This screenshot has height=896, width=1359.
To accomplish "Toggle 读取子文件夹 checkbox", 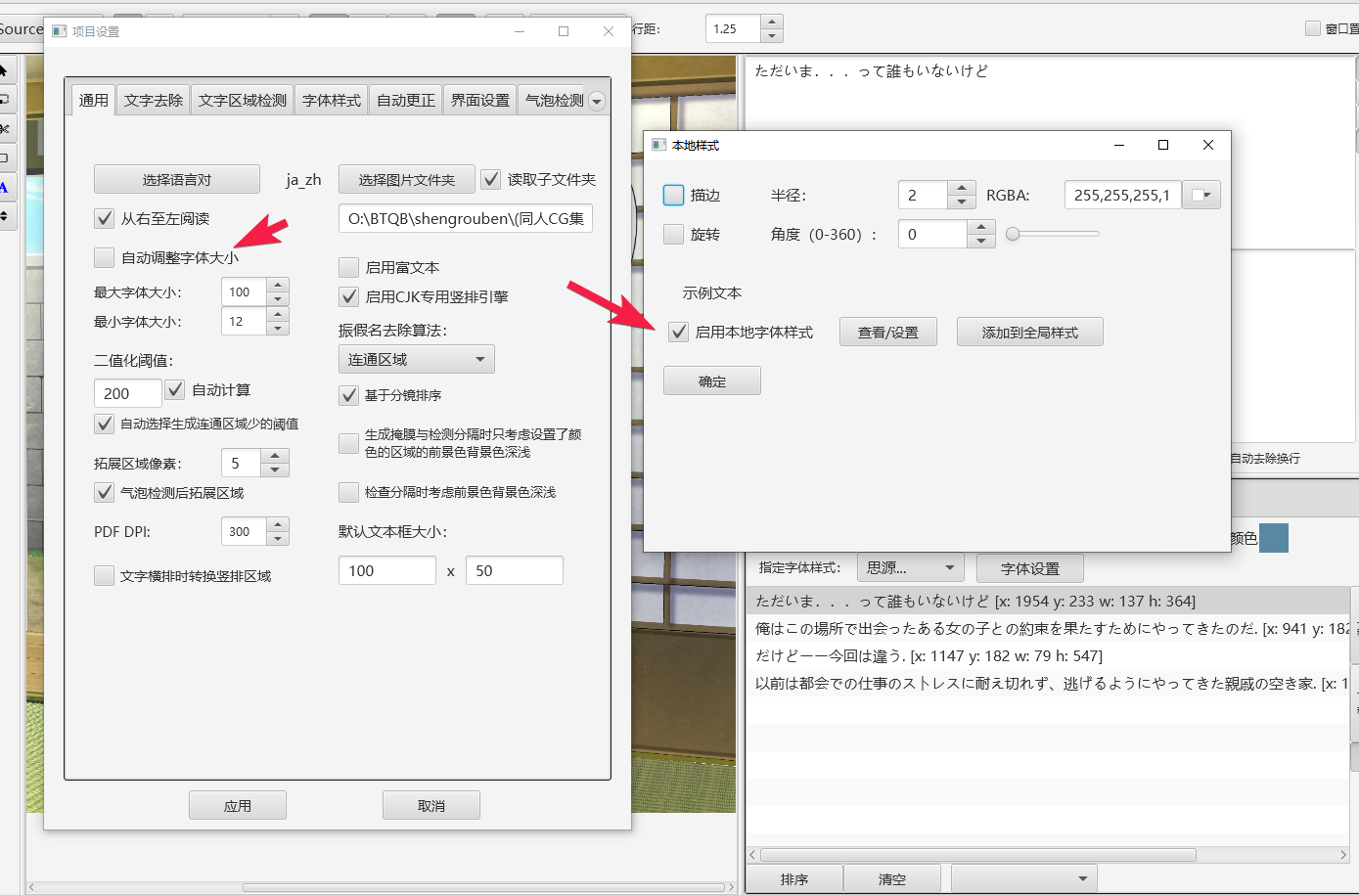I will pos(491,179).
